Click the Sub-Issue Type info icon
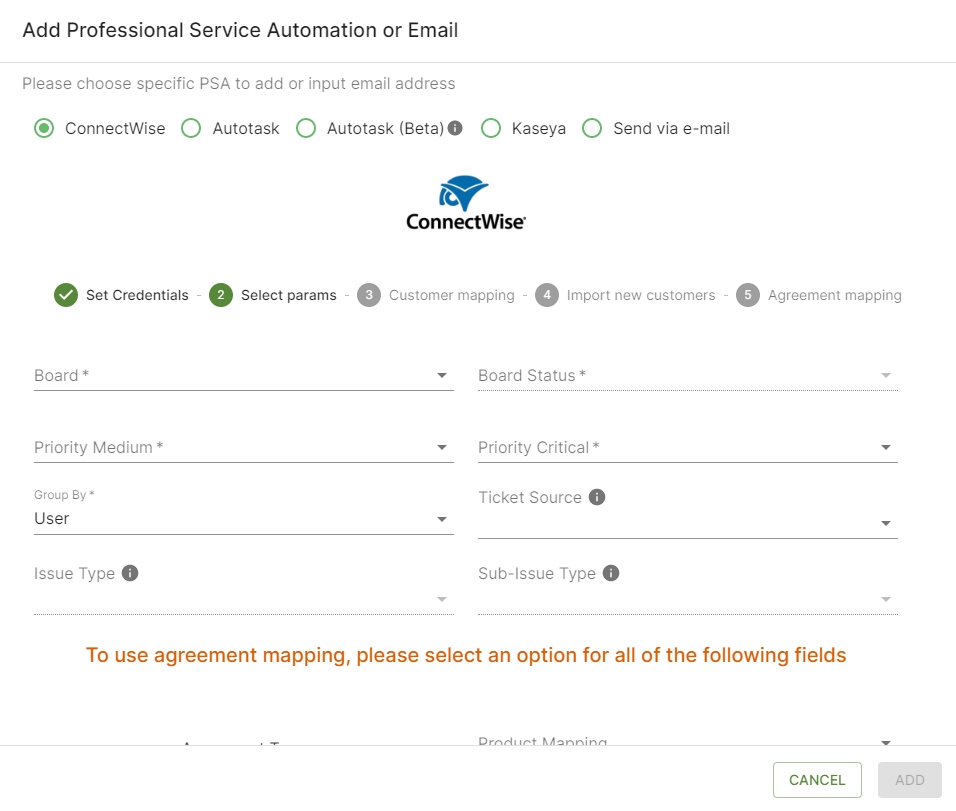This screenshot has height=811, width=956. click(611, 573)
